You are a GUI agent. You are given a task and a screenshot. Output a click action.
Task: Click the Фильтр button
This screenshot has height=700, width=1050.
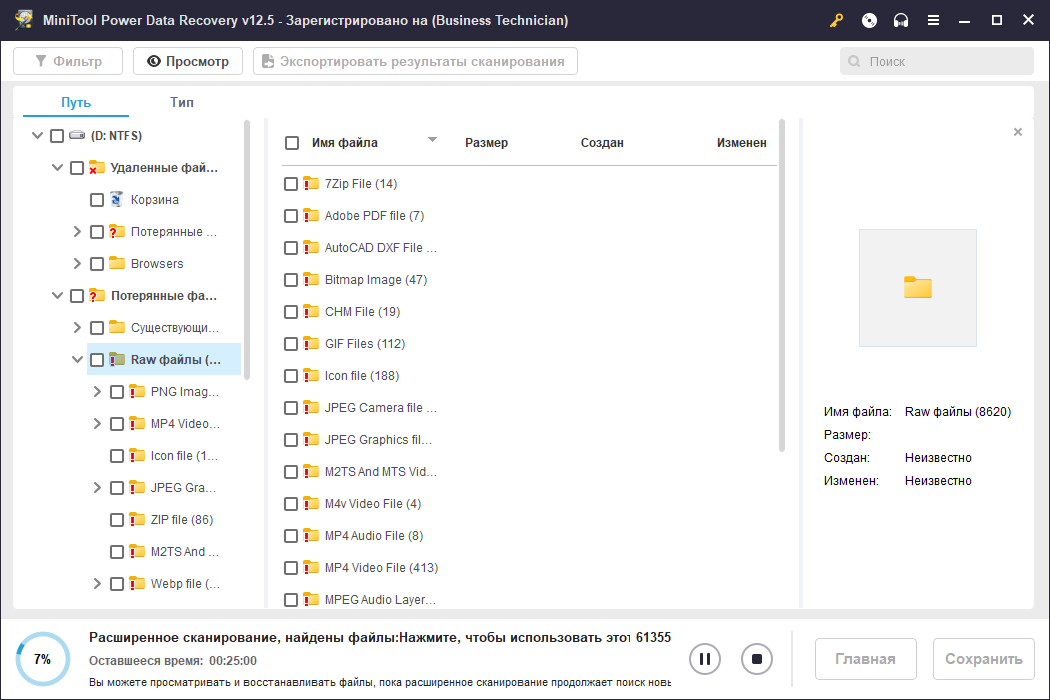(68, 61)
